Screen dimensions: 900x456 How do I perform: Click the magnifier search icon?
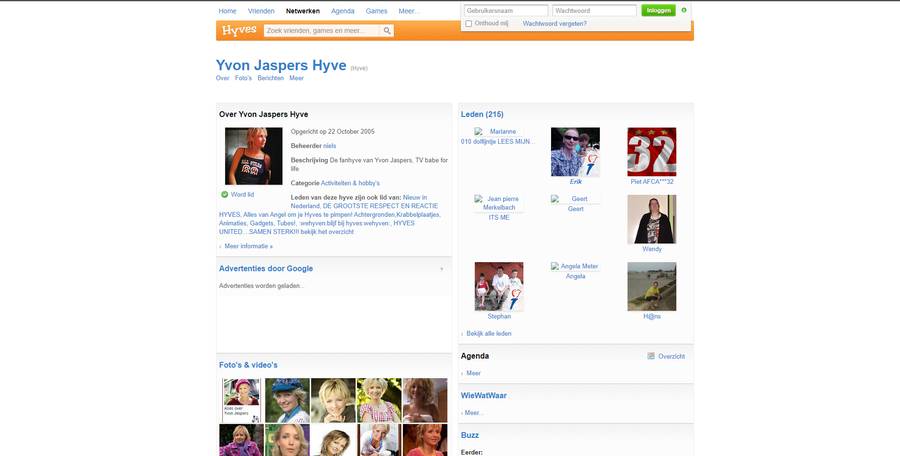coord(387,30)
